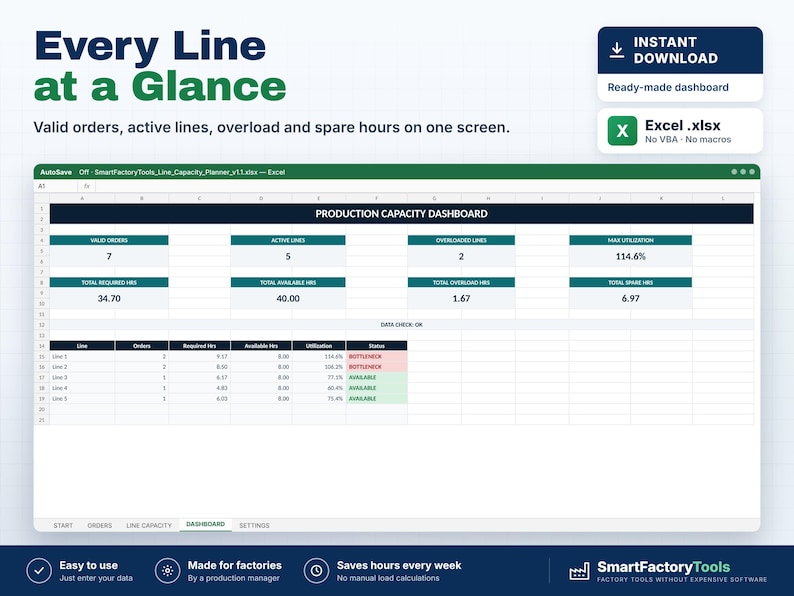794x596 pixels.
Task: Select Line 2 BOTTLENECK status cell
Action: pyautogui.click(x=377, y=367)
